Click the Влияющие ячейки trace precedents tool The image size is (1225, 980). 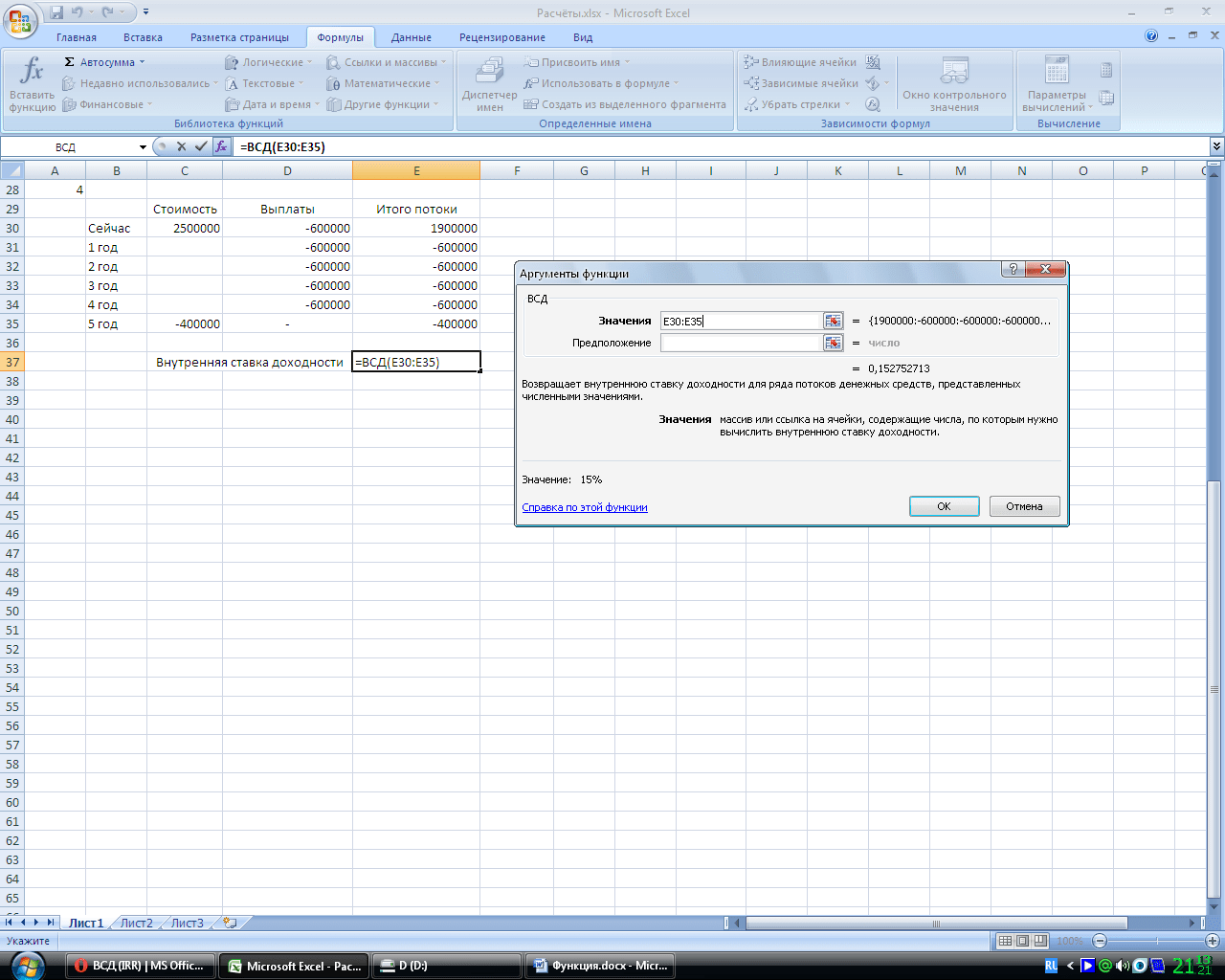[x=800, y=62]
